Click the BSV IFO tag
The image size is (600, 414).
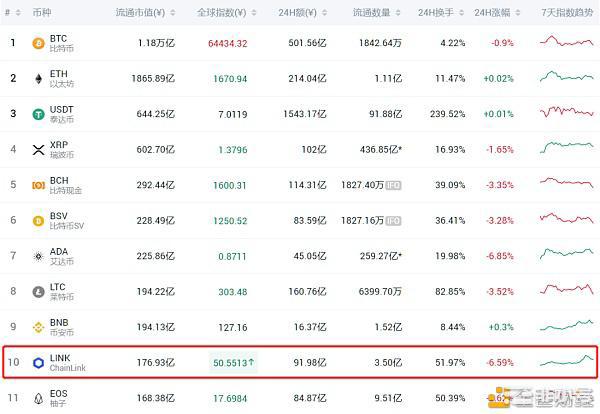click(x=393, y=221)
